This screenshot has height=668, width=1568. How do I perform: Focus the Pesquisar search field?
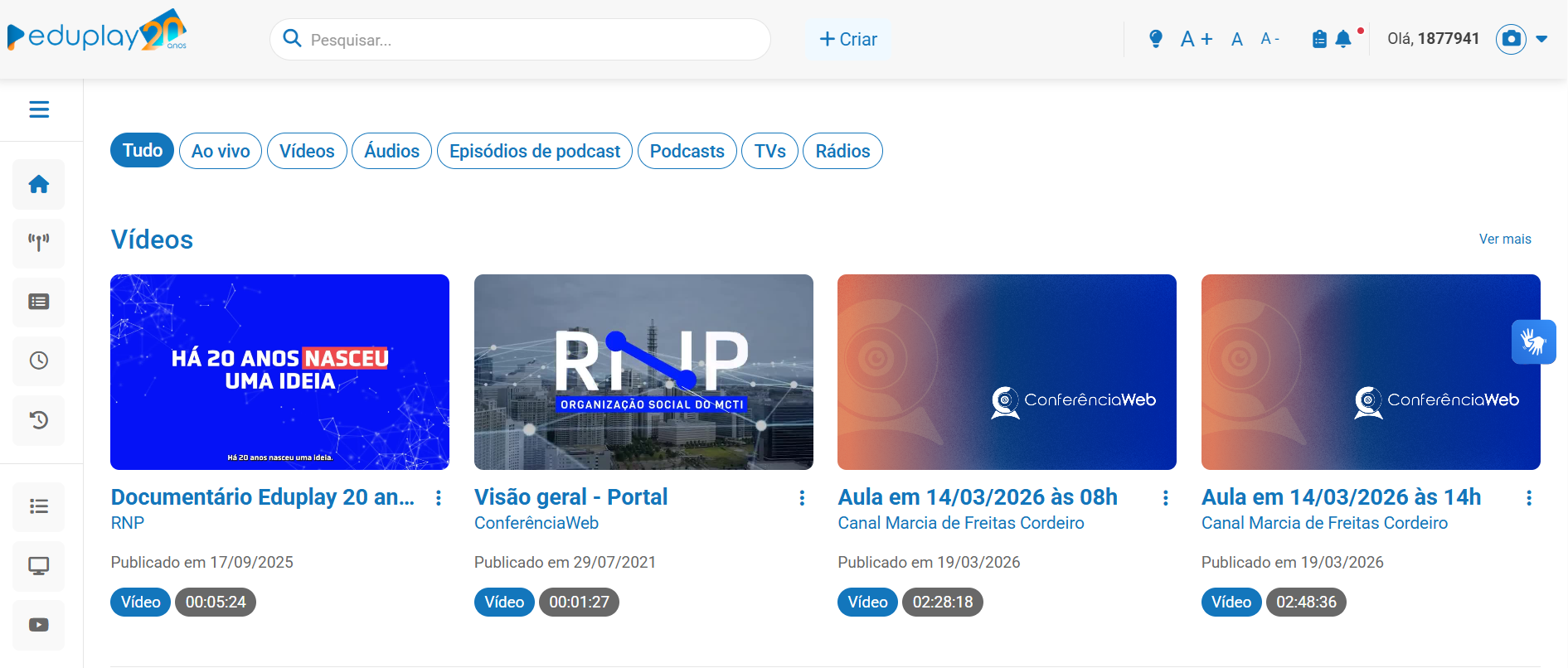pos(520,39)
